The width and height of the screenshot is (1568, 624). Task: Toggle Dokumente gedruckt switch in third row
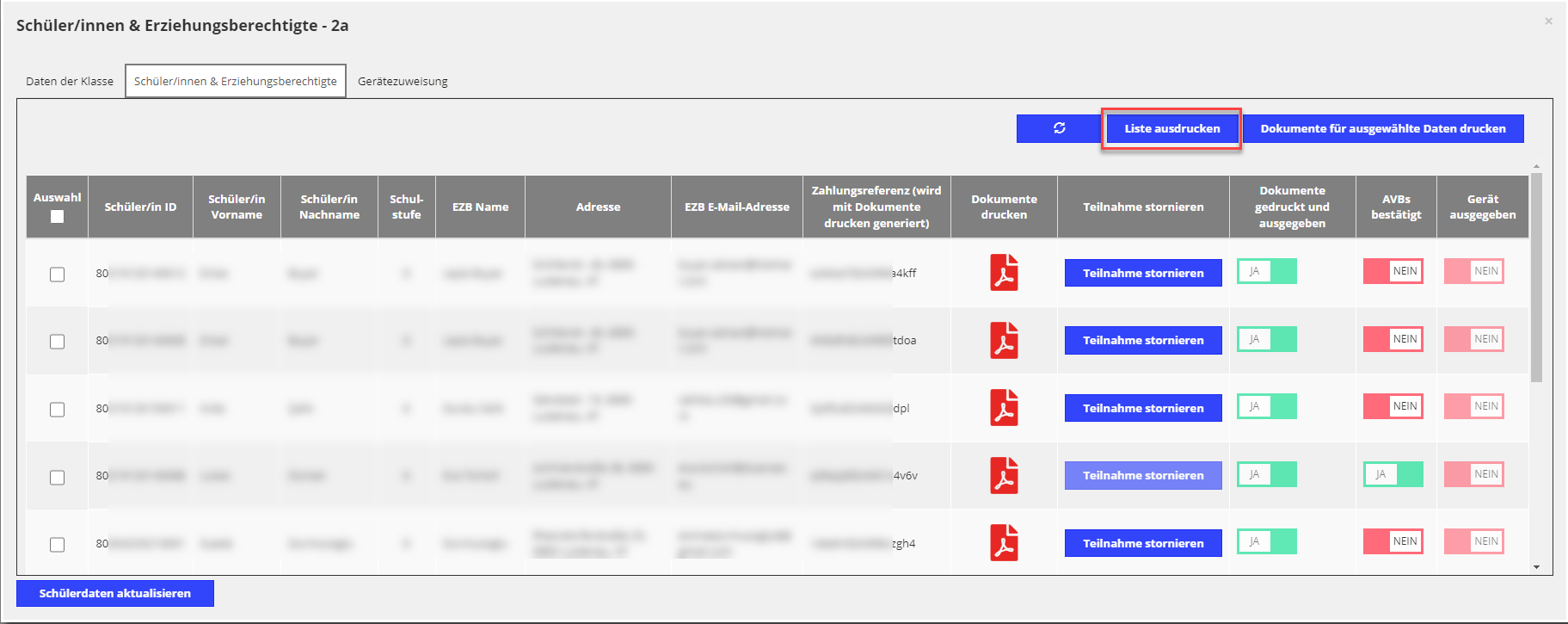(1266, 406)
